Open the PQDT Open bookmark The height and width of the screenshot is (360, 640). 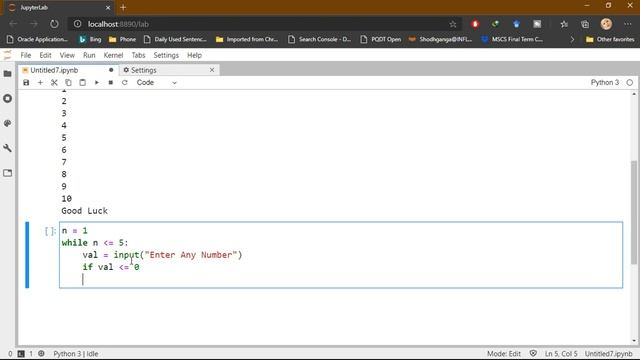[381, 39]
